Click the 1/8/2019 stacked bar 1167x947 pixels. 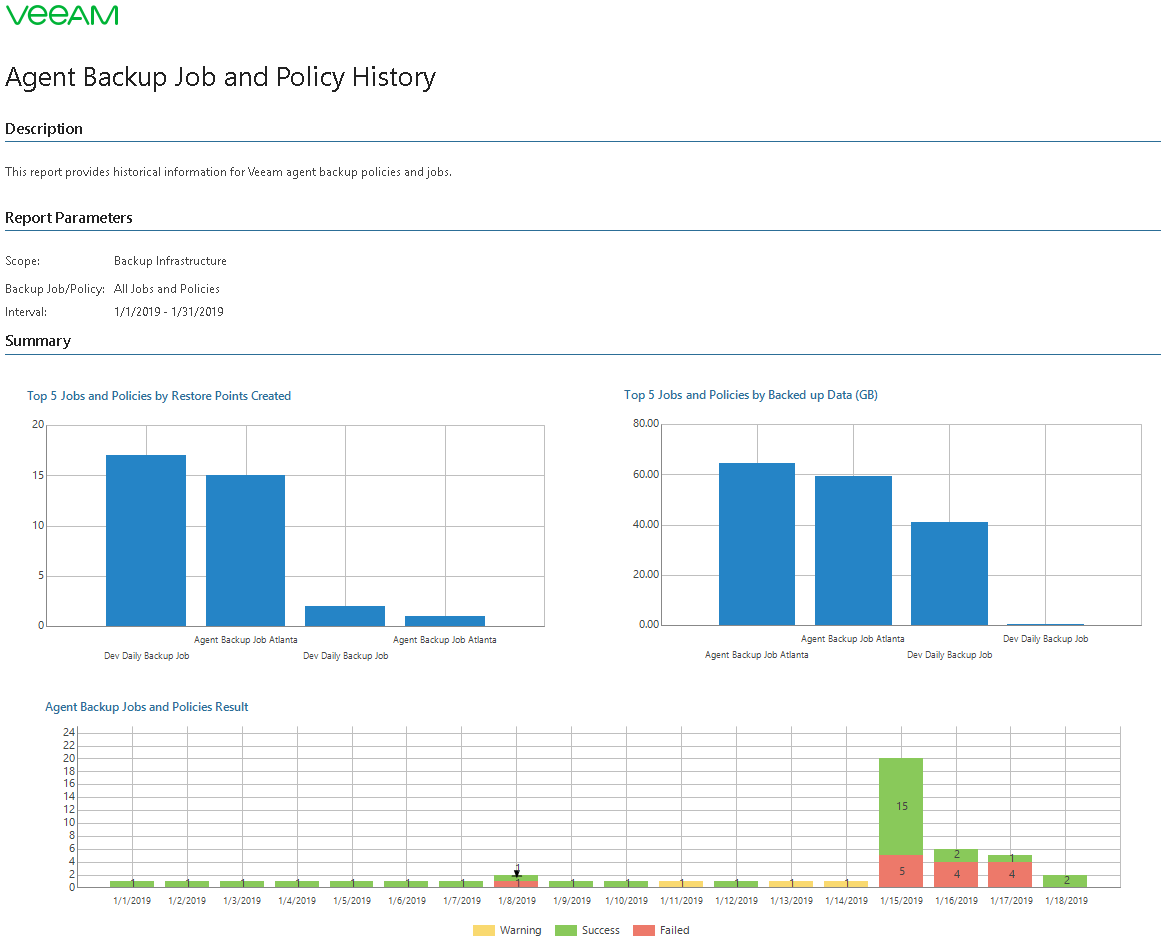[x=517, y=881]
